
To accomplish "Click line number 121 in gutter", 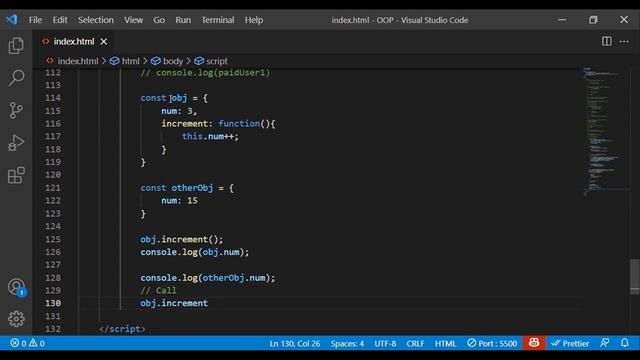I will pos(53,188).
